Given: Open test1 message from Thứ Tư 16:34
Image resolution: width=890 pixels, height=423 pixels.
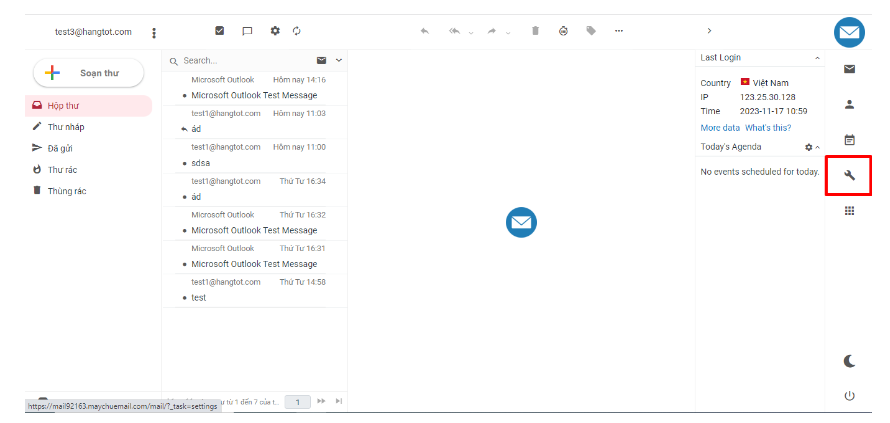Looking at the screenshot, I should tap(255, 190).
